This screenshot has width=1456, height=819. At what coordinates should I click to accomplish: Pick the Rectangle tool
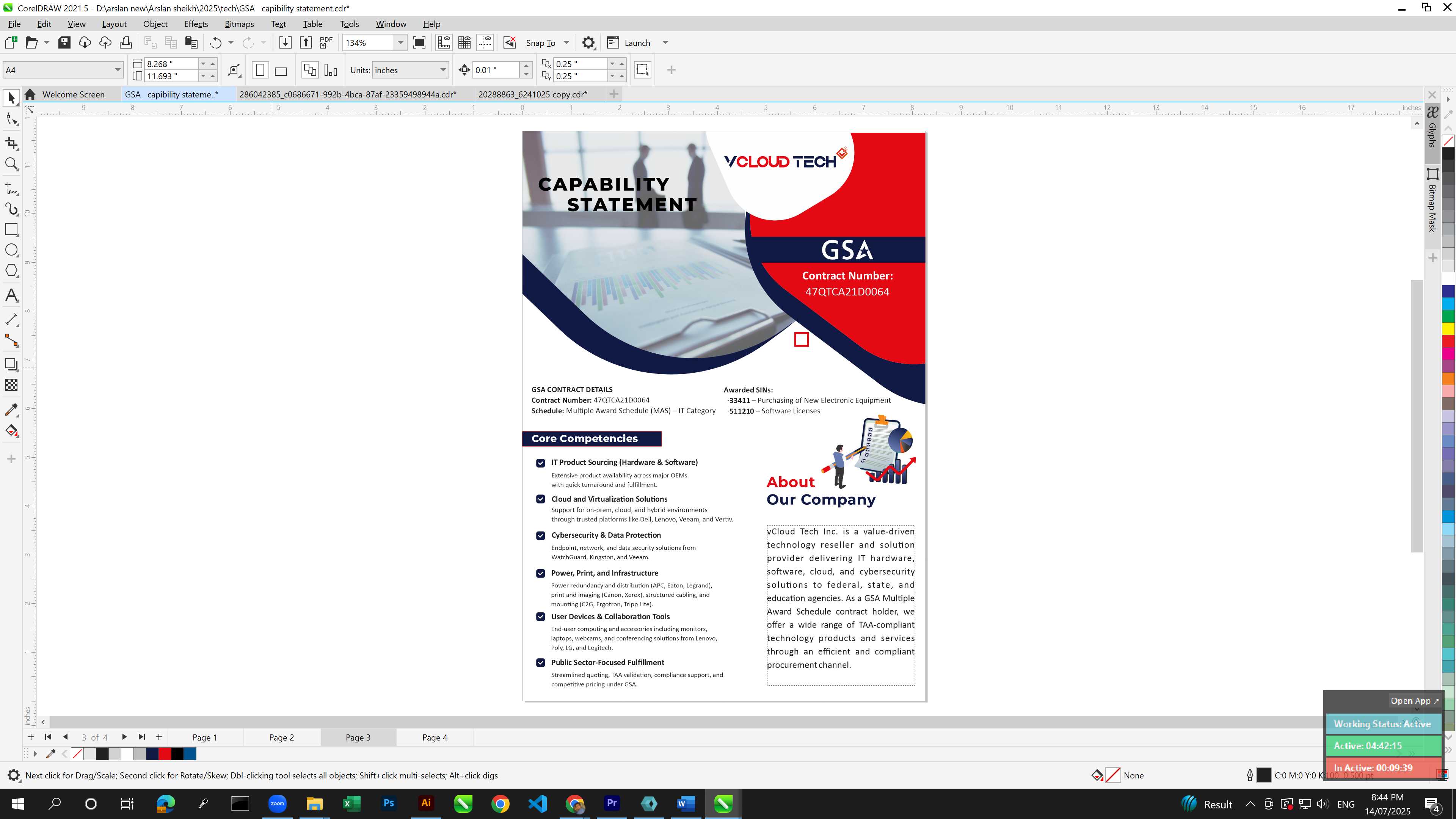click(x=11, y=229)
